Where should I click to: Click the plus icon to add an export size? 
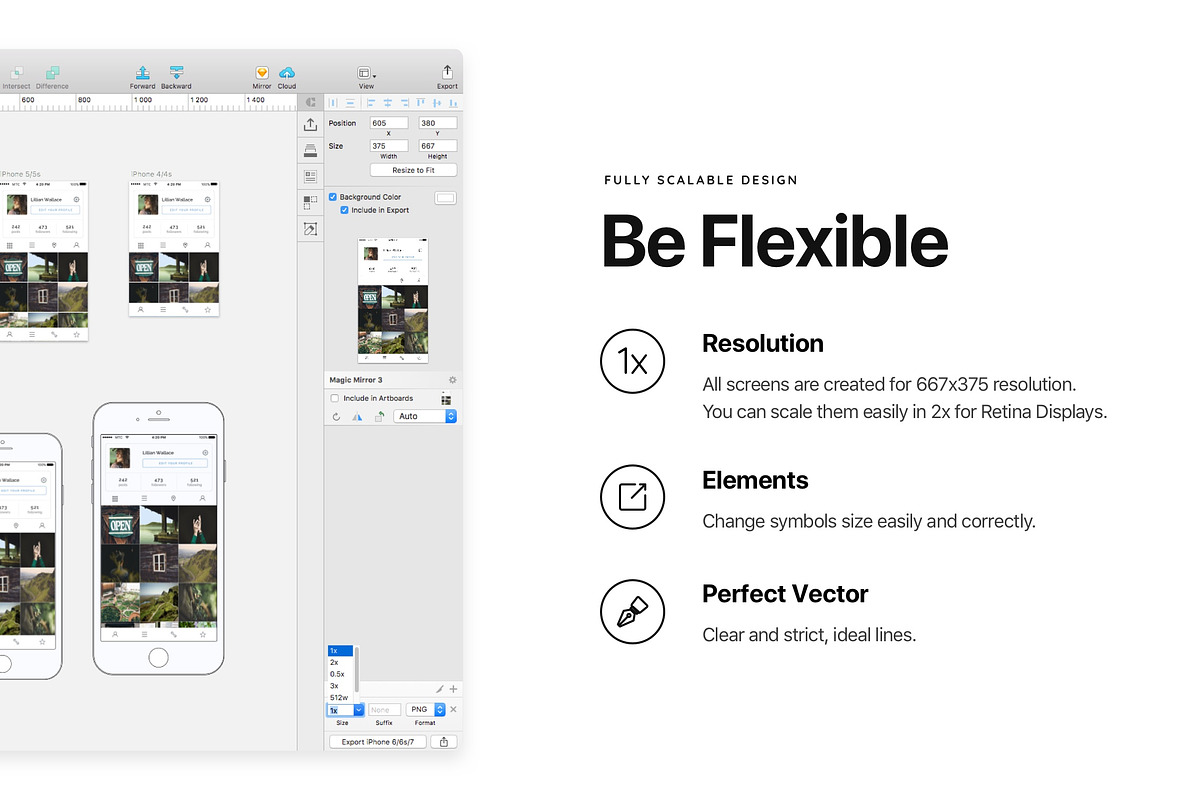point(453,689)
